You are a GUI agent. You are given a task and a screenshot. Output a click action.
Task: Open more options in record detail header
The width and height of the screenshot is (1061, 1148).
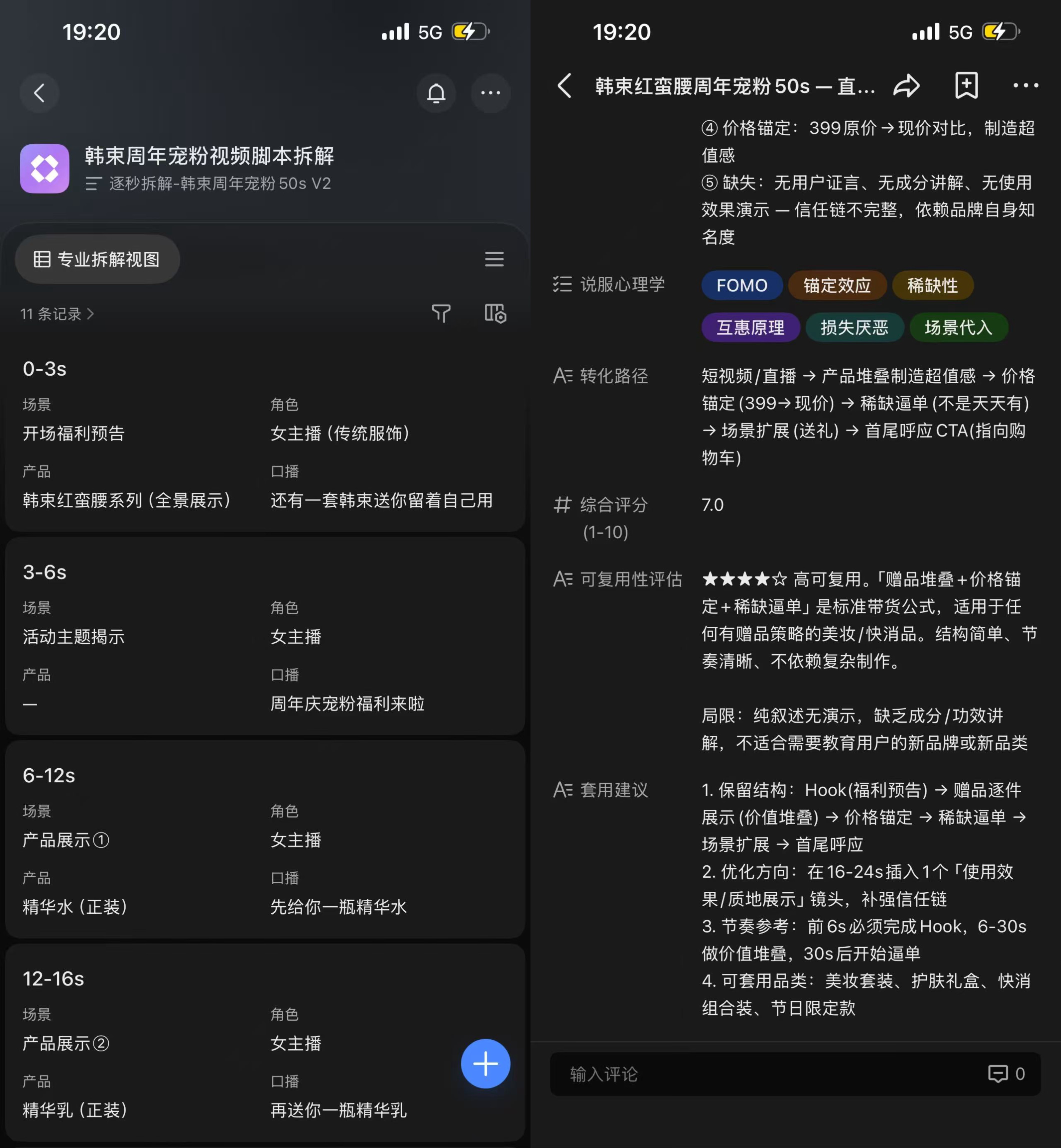[x=1025, y=86]
